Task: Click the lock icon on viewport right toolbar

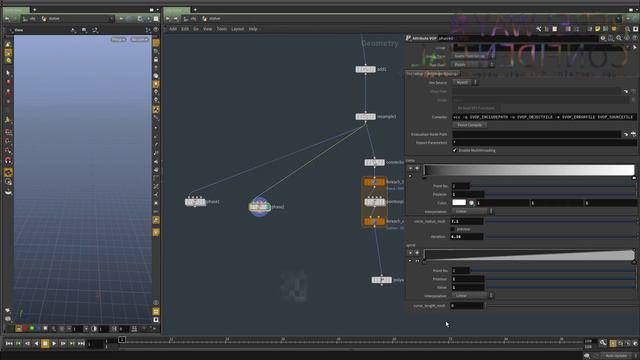Action: pos(156,60)
